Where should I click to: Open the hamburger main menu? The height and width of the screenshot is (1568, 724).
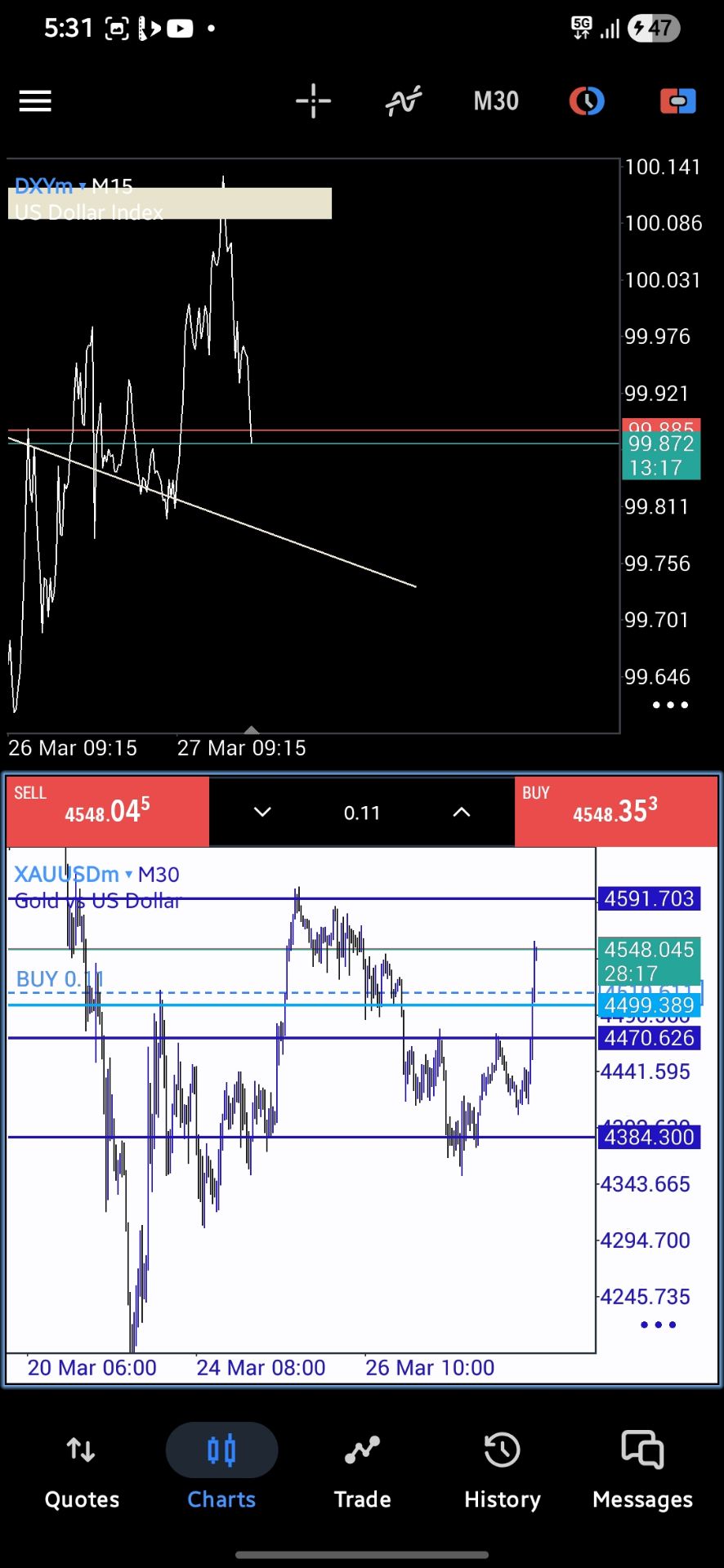coord(35,101)
